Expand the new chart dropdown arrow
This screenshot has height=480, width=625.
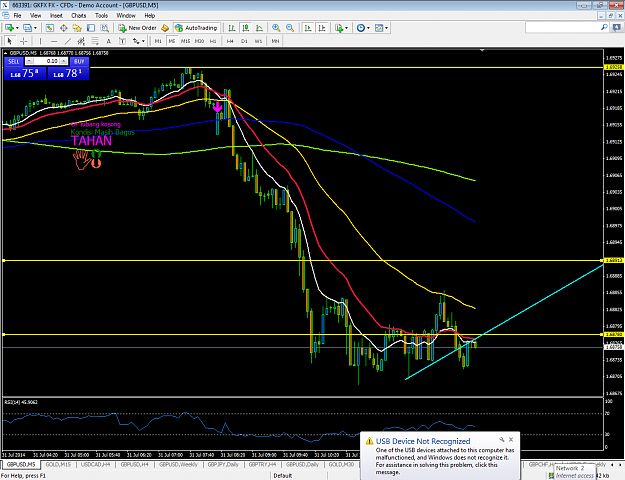pyautogui.click(x=17, y=28)
